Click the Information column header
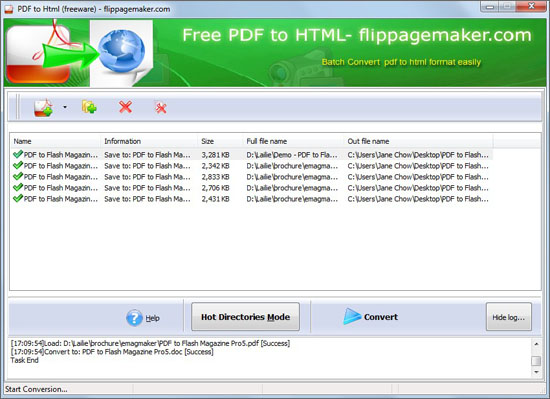 tap(149, 141)
